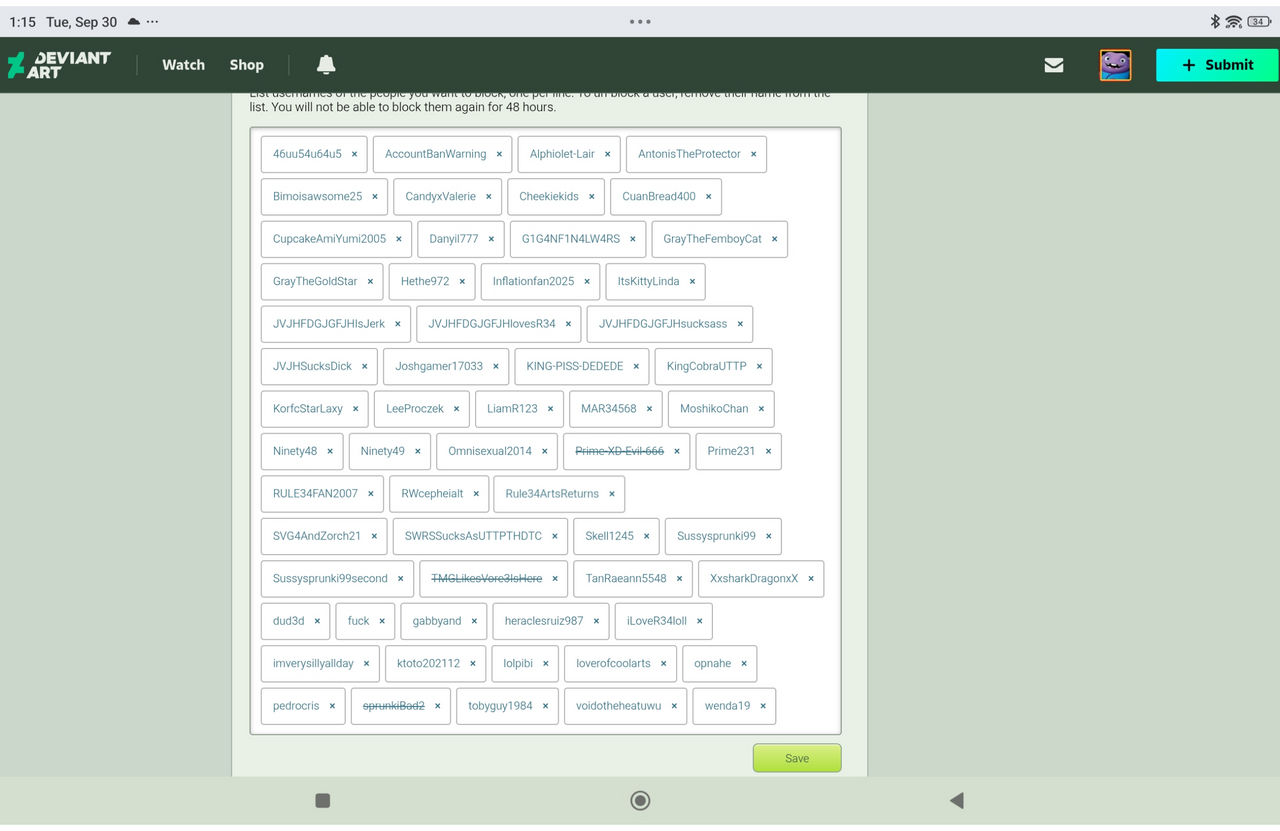Remove 46uu54u64u5 from the block list
The height and width of the screenshot is (831, 1280).
pyautogui.click(x=354, y=154)
